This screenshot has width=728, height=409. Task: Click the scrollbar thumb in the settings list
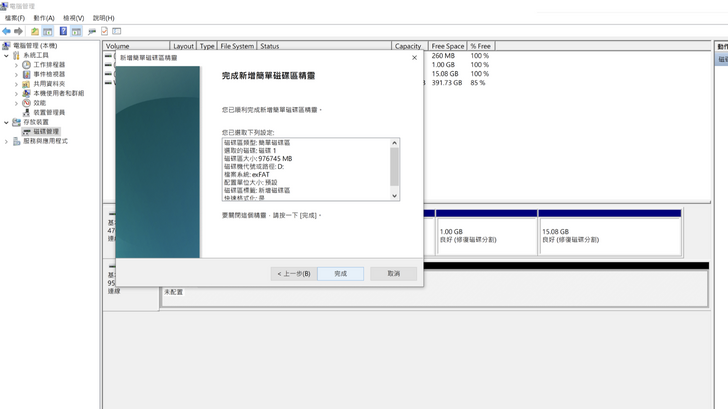[394, 167]
